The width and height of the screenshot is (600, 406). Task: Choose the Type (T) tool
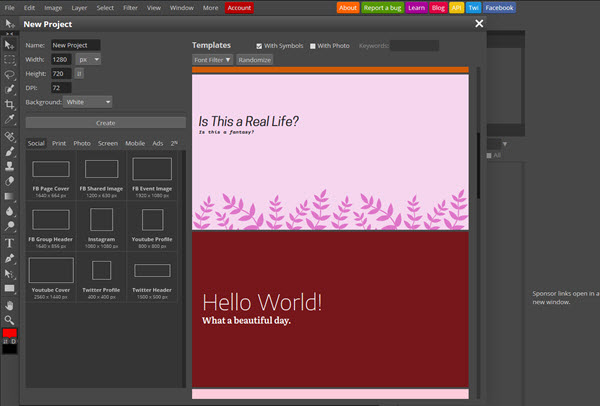pos(10,242)
